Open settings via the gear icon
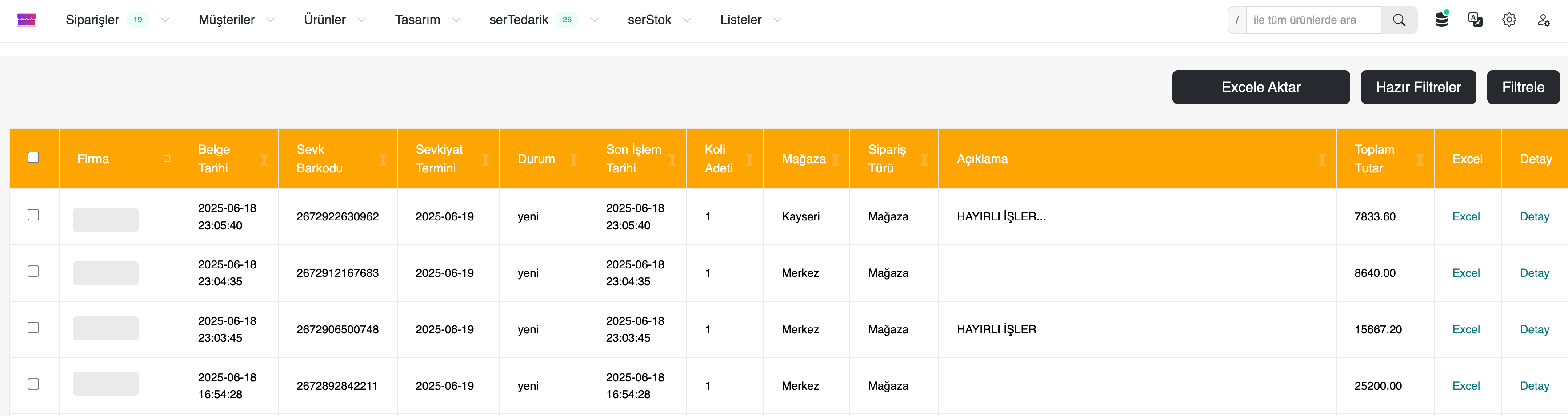 [x=1509, y=20]
